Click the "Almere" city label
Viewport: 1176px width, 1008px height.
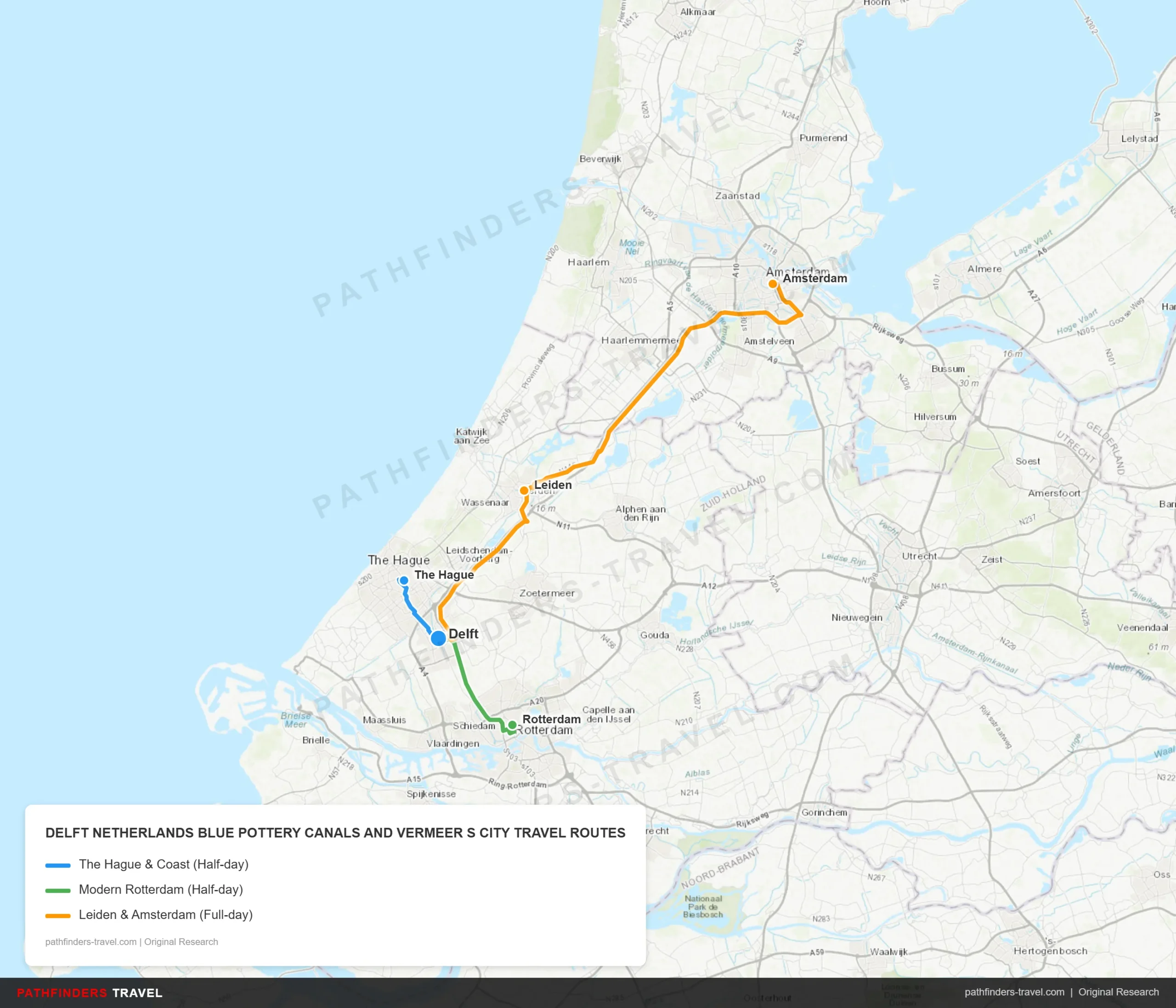(x=985, y=269)
